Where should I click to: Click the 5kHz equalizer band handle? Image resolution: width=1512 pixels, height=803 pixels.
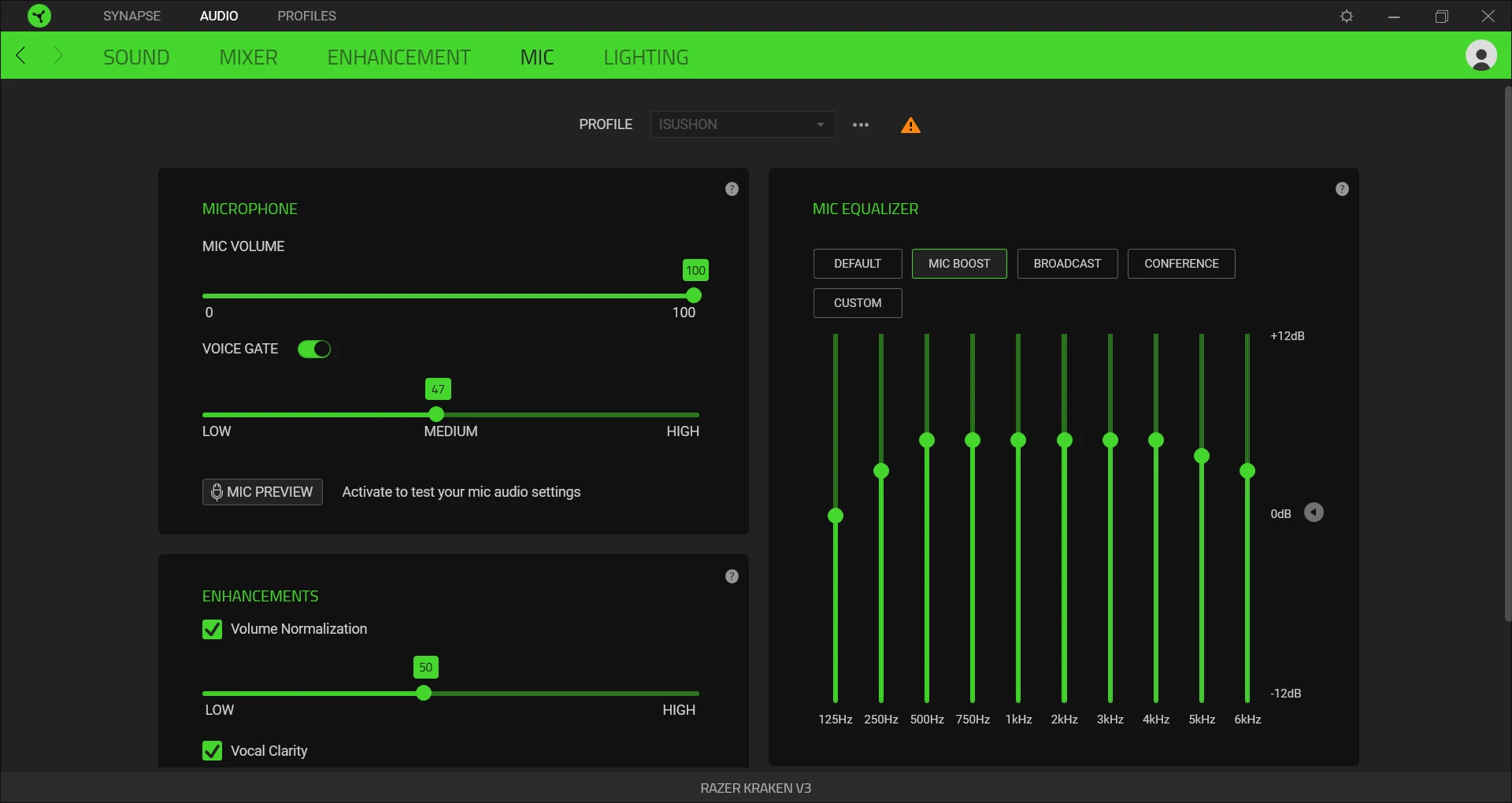[x=1202, y=456]
